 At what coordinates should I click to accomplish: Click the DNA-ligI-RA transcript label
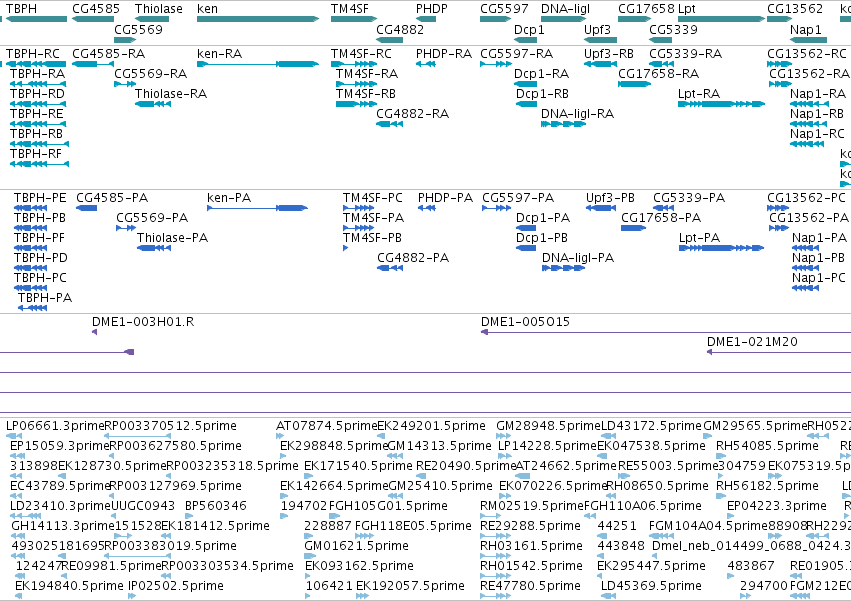click(x=577, y=114)
